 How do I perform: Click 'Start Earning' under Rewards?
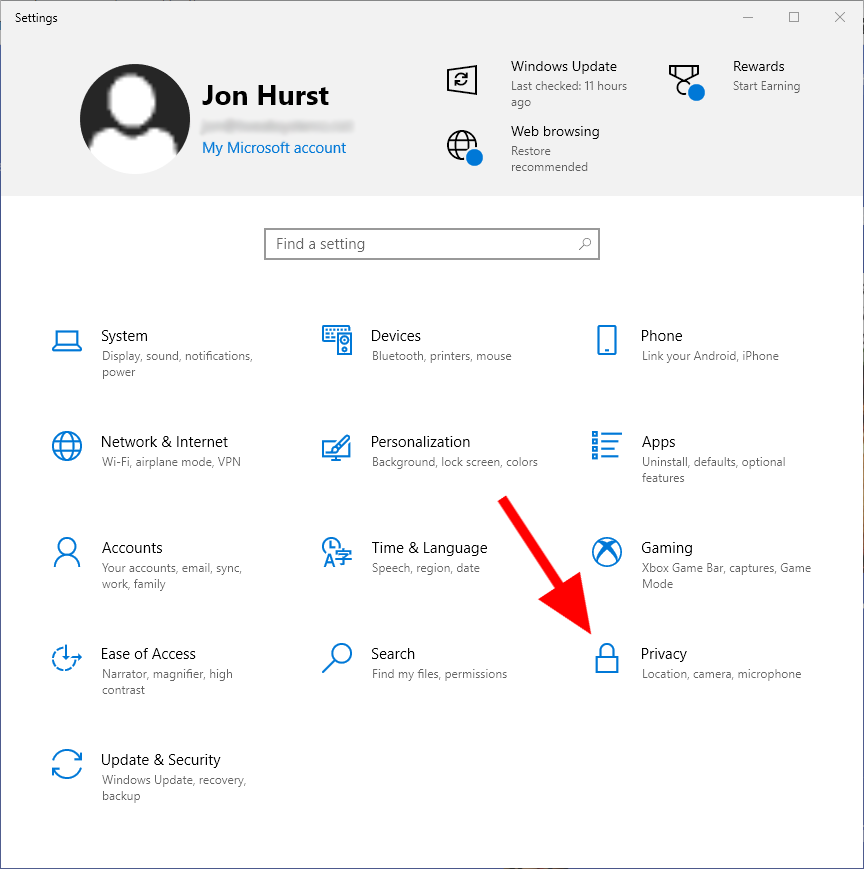click(766, 86)
